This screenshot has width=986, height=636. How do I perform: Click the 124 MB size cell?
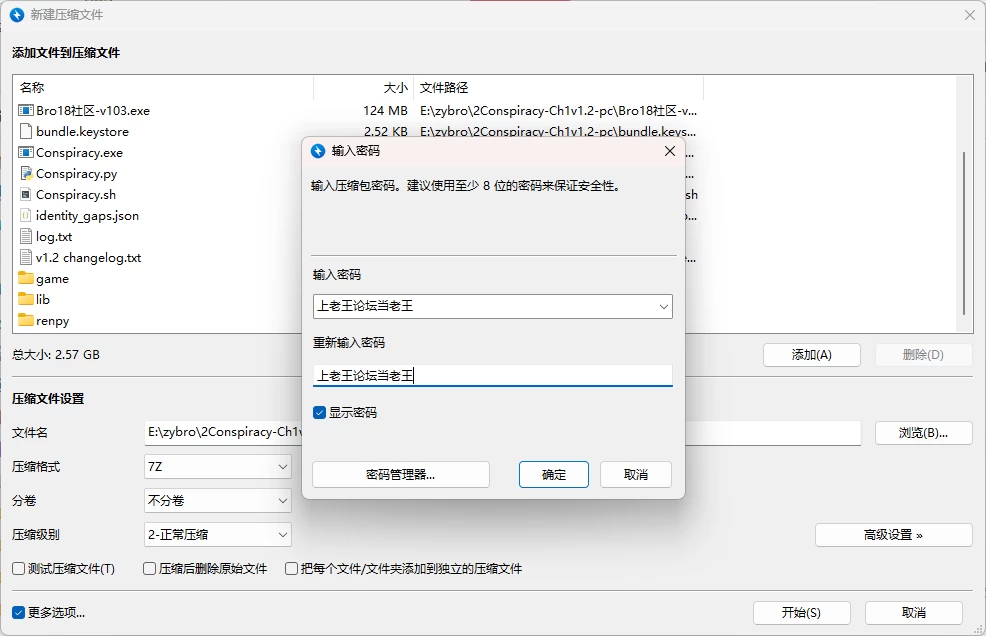385,111
